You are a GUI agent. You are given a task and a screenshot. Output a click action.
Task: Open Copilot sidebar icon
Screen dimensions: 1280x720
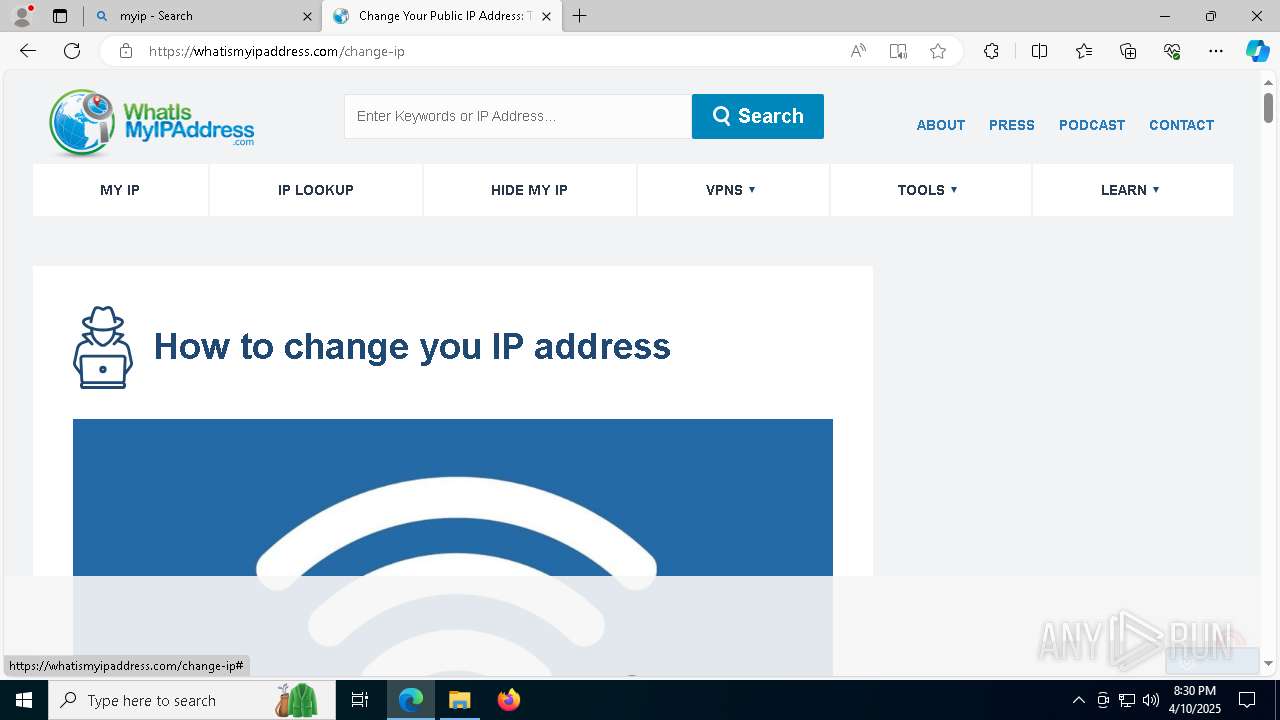pos(1257,51)
